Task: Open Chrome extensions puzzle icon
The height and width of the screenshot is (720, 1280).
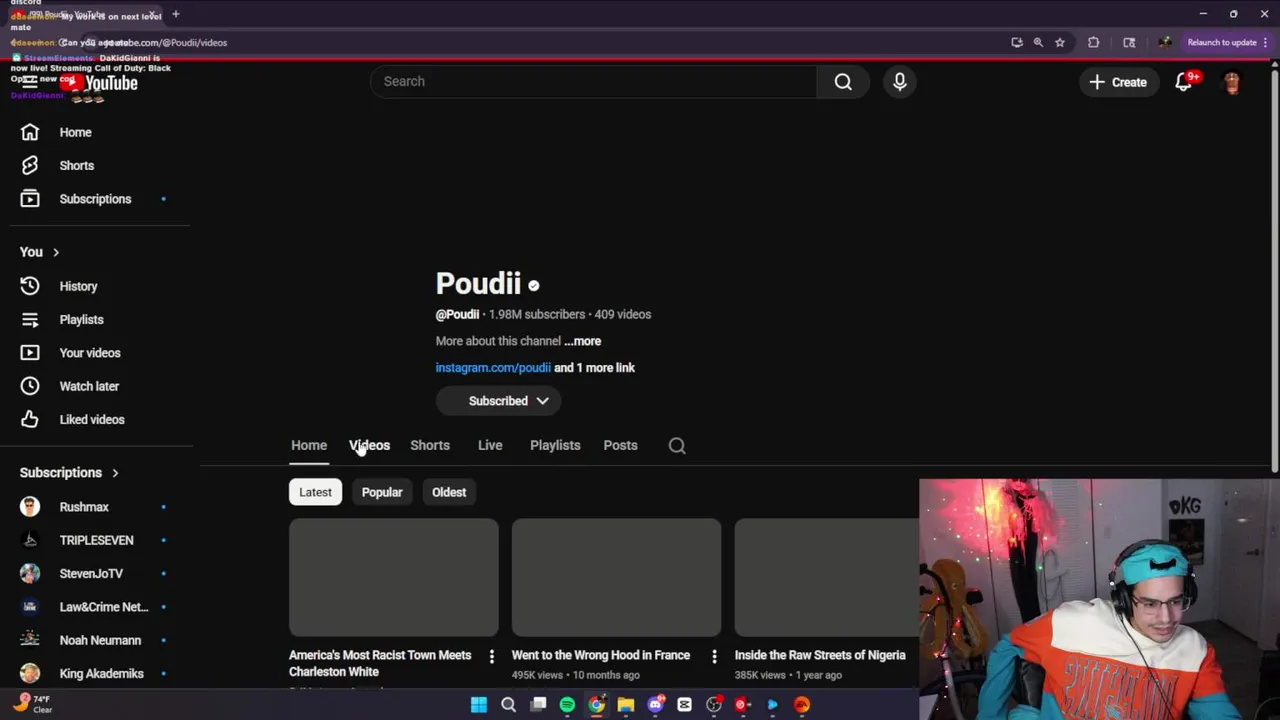Action: tap(1093, 42)
